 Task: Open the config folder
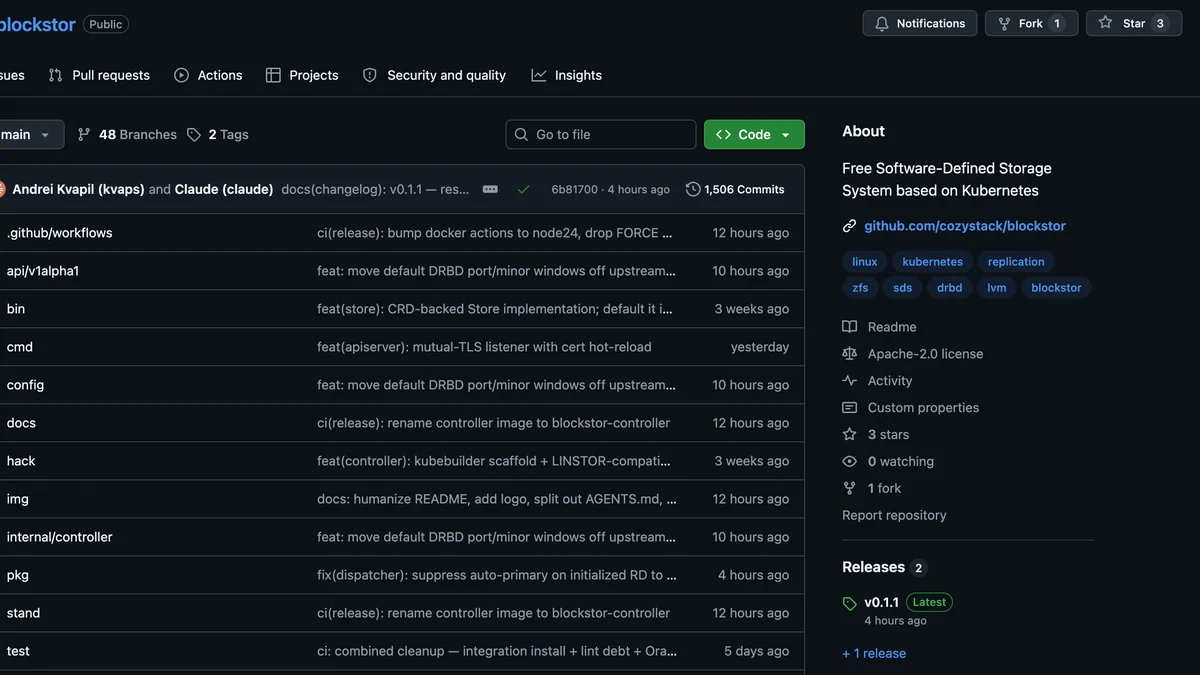tap(26, 385)
